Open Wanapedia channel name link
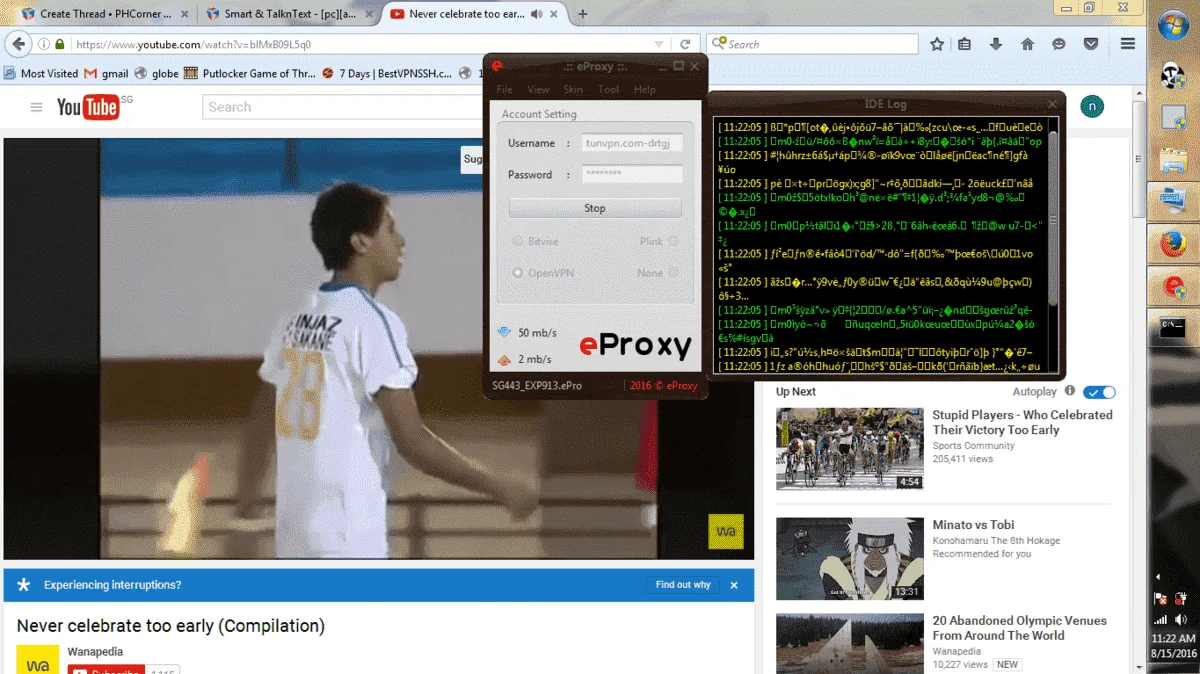1200x674 pixels. [96, 651]
